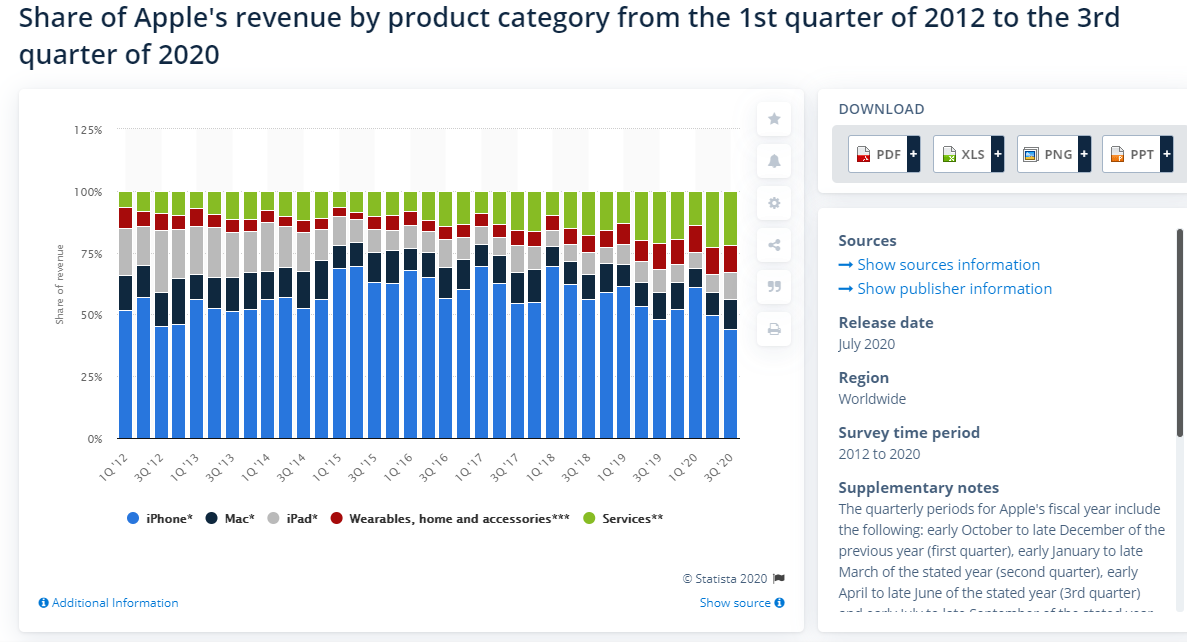The height and width of the screenshot is (642, 1187).
Task: Click the Show source link
Action: [x=735, y=603]
